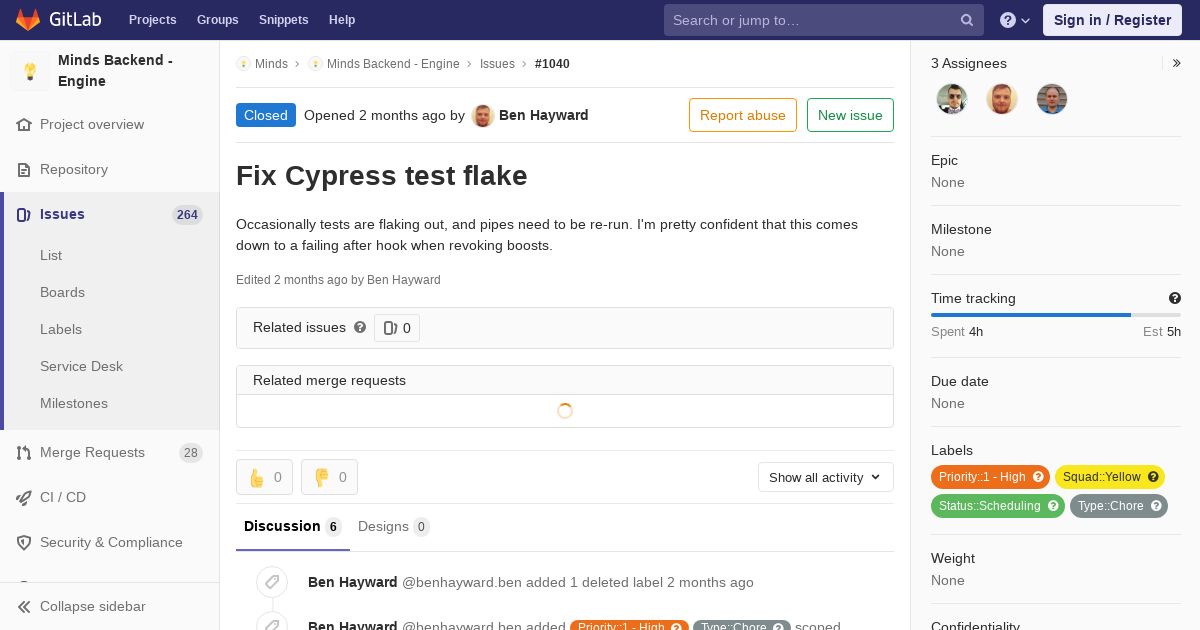Click Report abuse button
The image size is (1200, 630).
(x=743, y=115)
